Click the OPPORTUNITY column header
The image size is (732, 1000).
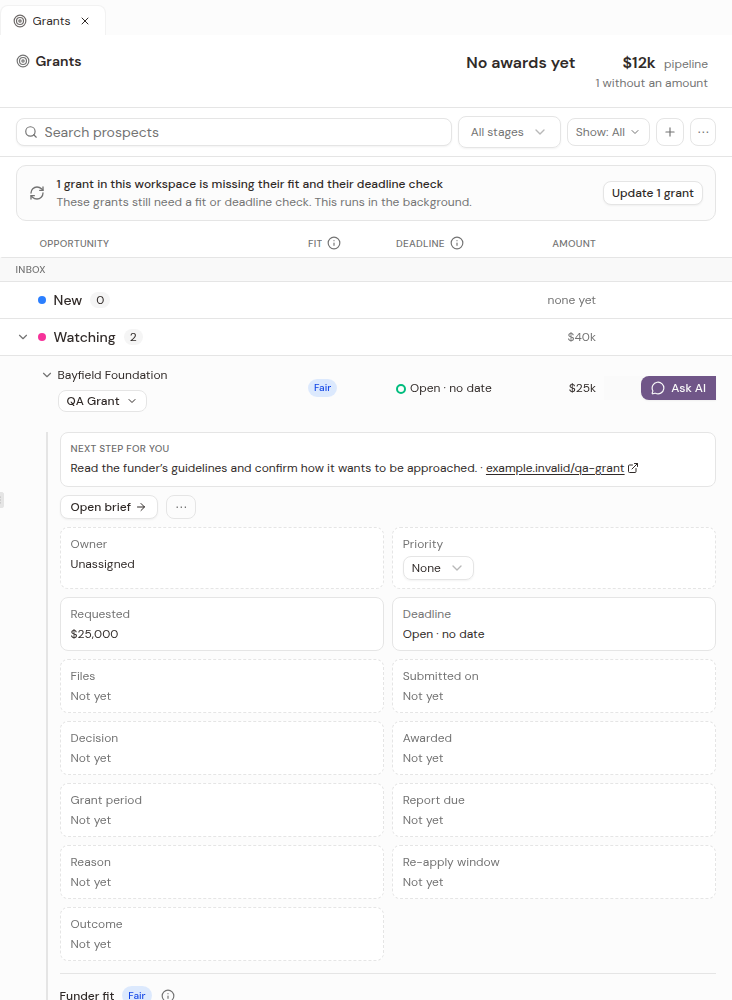(74, 244)
